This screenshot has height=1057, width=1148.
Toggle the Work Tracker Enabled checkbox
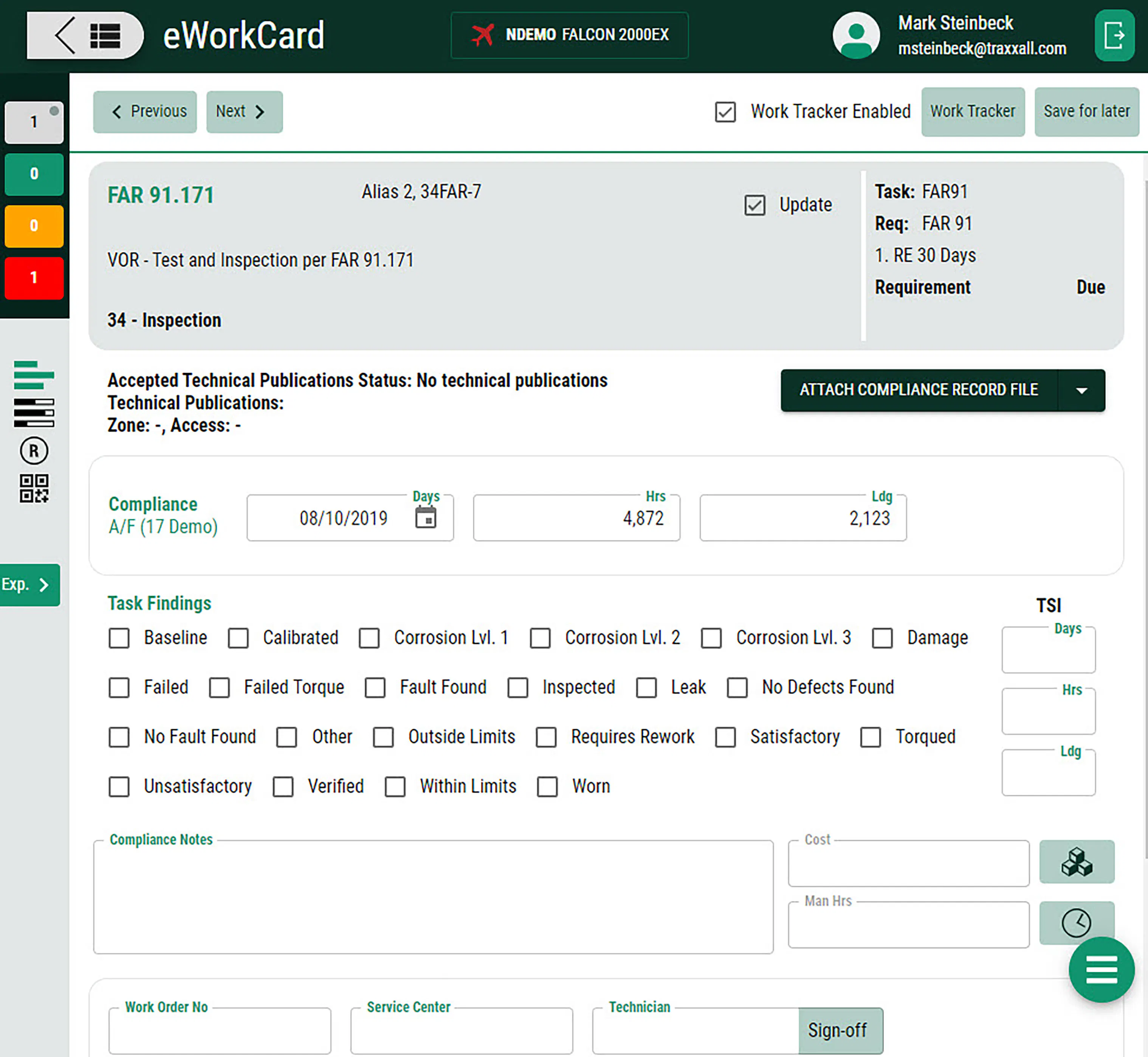click(x=725, y=111)
